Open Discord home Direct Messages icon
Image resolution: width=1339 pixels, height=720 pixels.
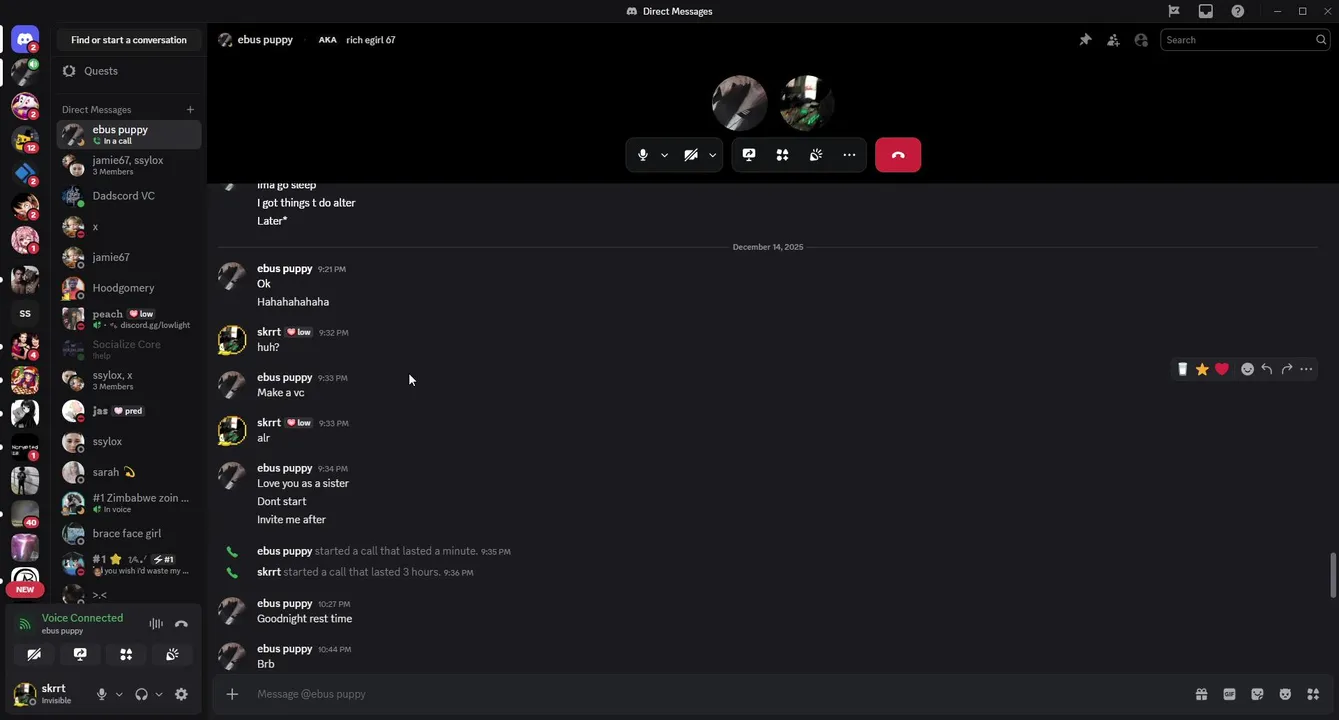tap(25, 40)
